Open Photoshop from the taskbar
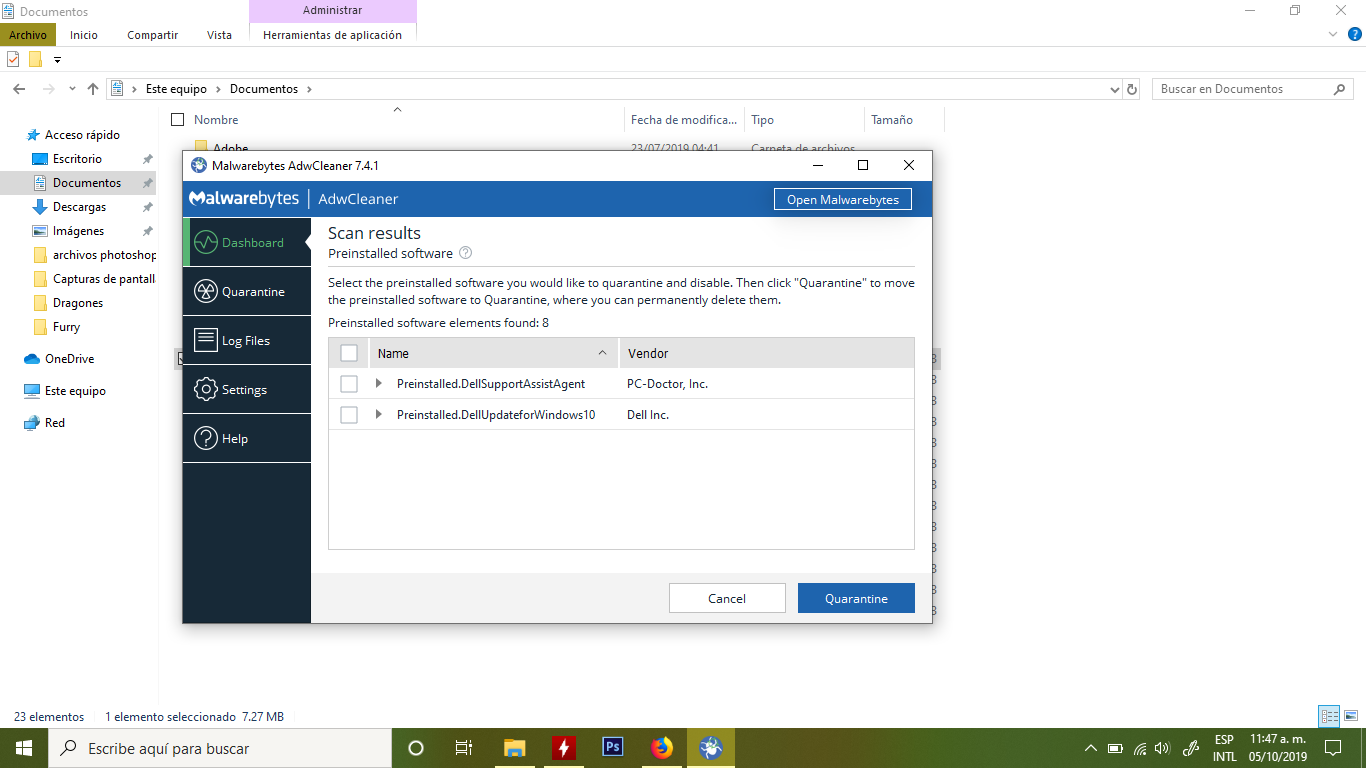 click(613, 748)
